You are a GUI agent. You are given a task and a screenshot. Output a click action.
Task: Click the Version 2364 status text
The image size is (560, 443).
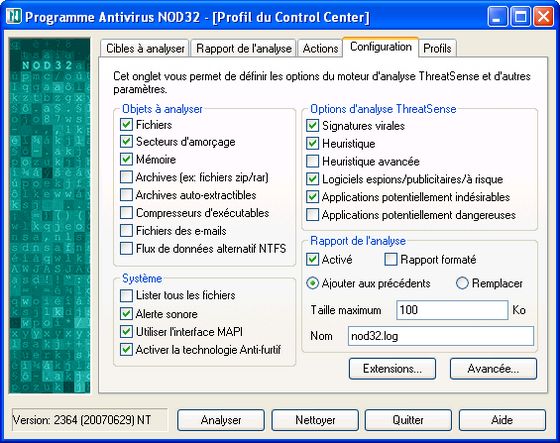[82, 420]
